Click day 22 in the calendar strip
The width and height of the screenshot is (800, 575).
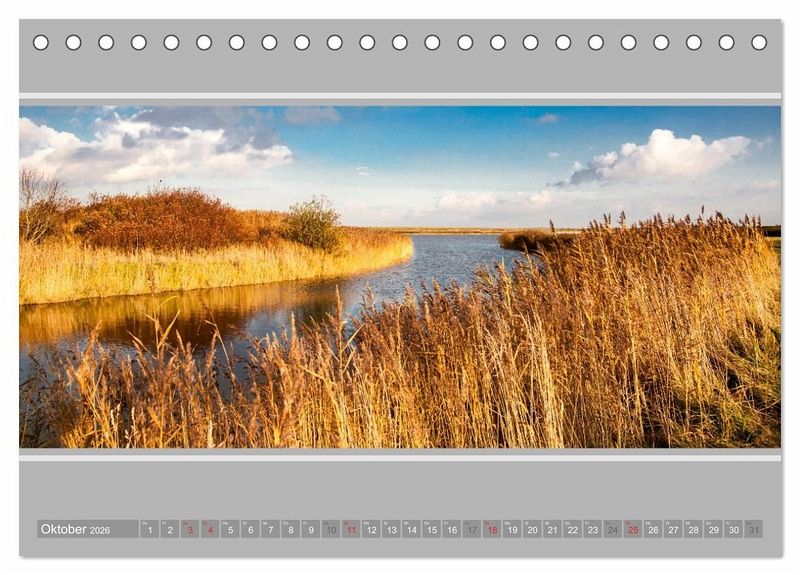(573, 529)
